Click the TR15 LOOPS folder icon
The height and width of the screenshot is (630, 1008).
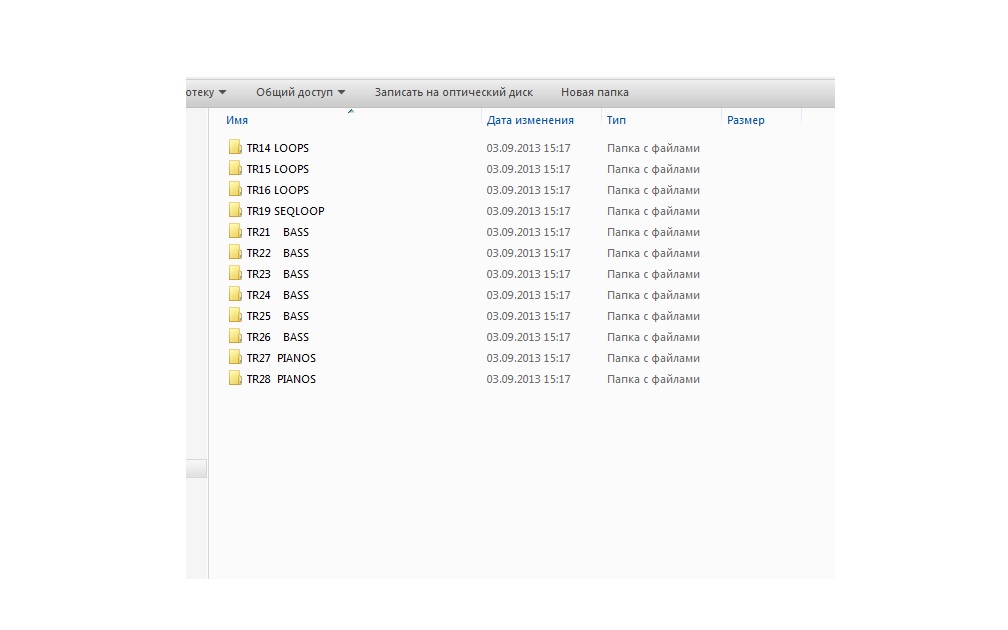coord(235,168)
